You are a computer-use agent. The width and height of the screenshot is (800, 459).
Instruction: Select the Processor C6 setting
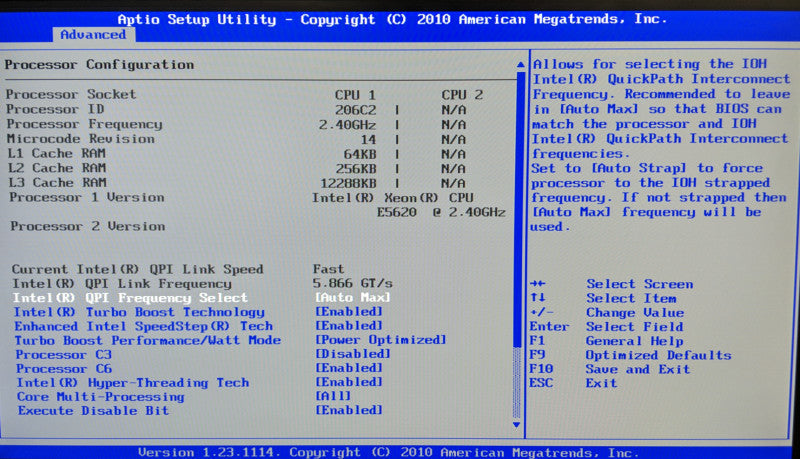click(64, 368)
